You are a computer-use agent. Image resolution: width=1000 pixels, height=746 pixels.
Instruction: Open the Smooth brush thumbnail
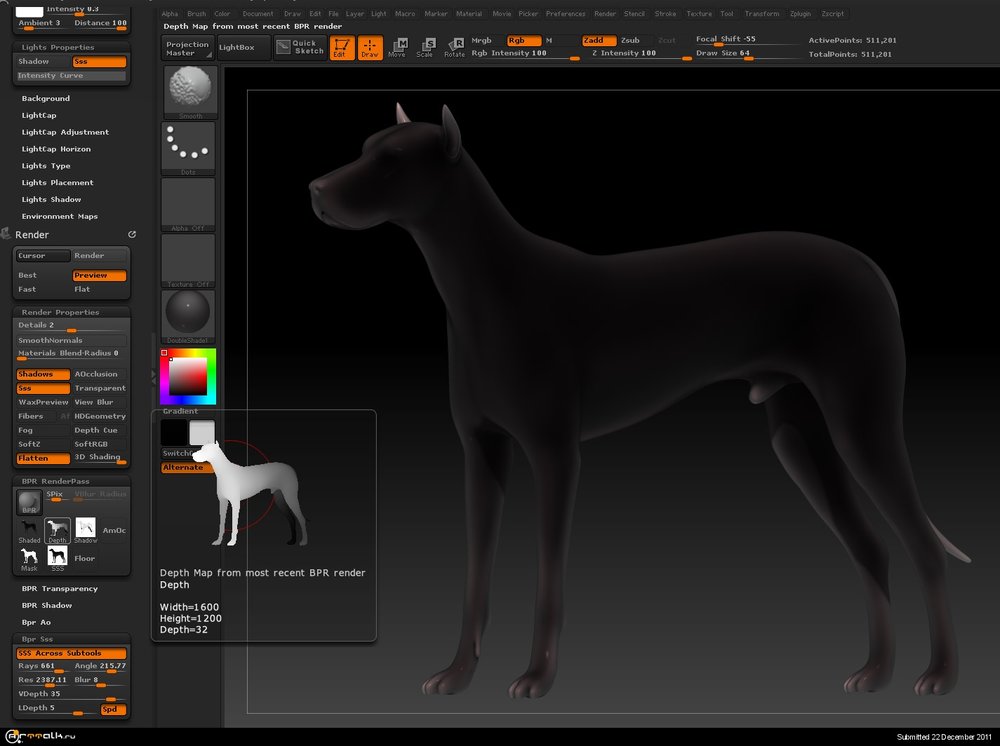[188, 91]
